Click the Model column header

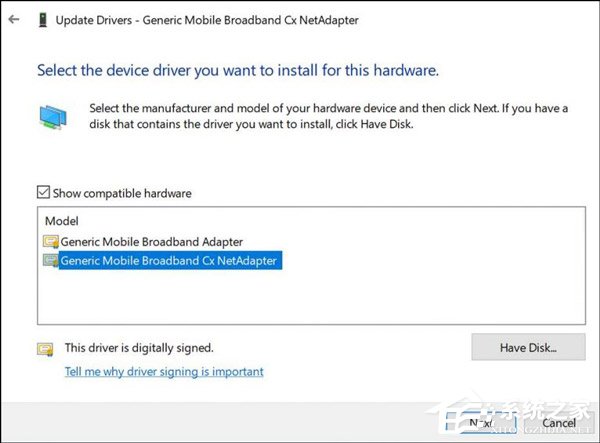point(61,220)
